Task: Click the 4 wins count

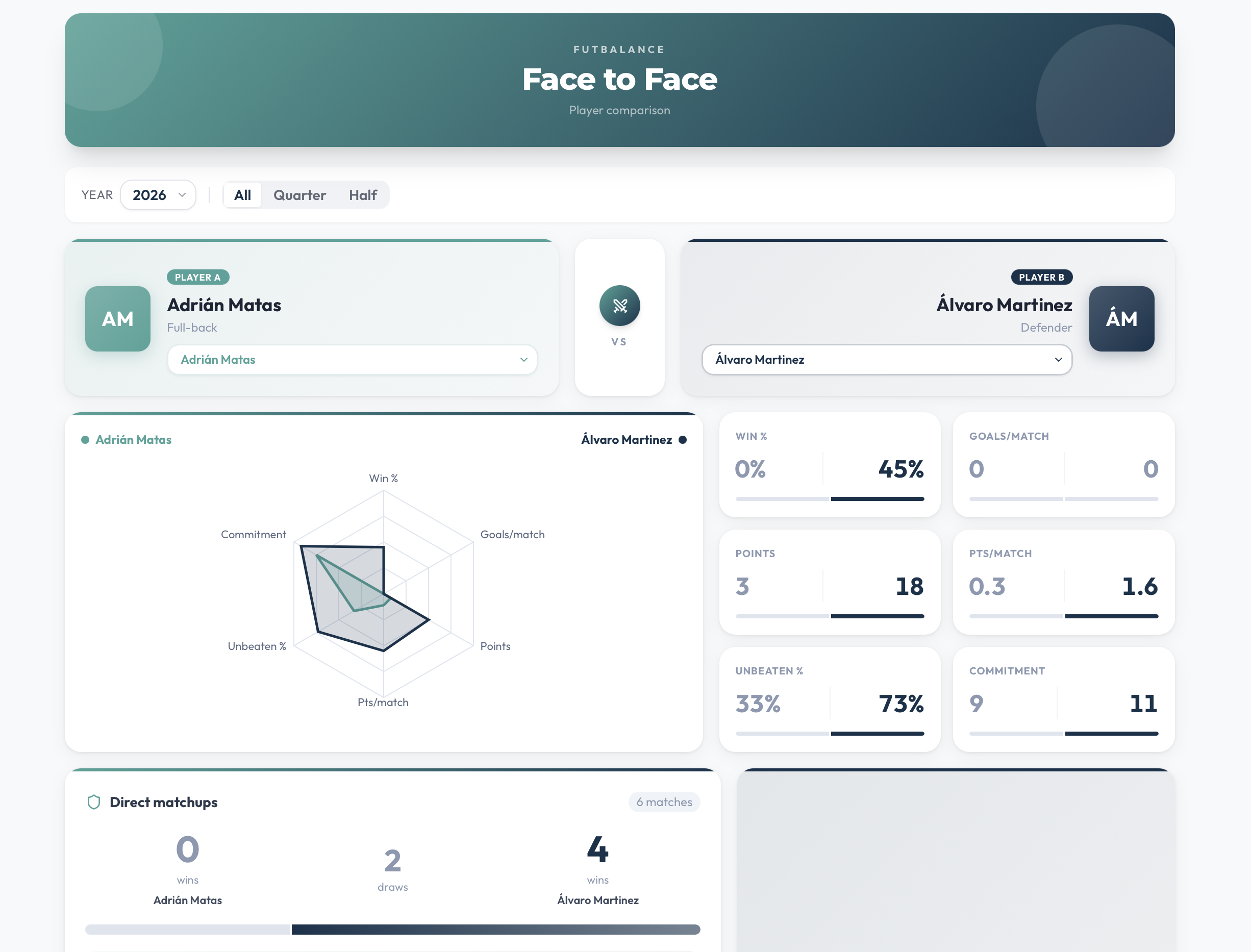Action: (598, 849)
